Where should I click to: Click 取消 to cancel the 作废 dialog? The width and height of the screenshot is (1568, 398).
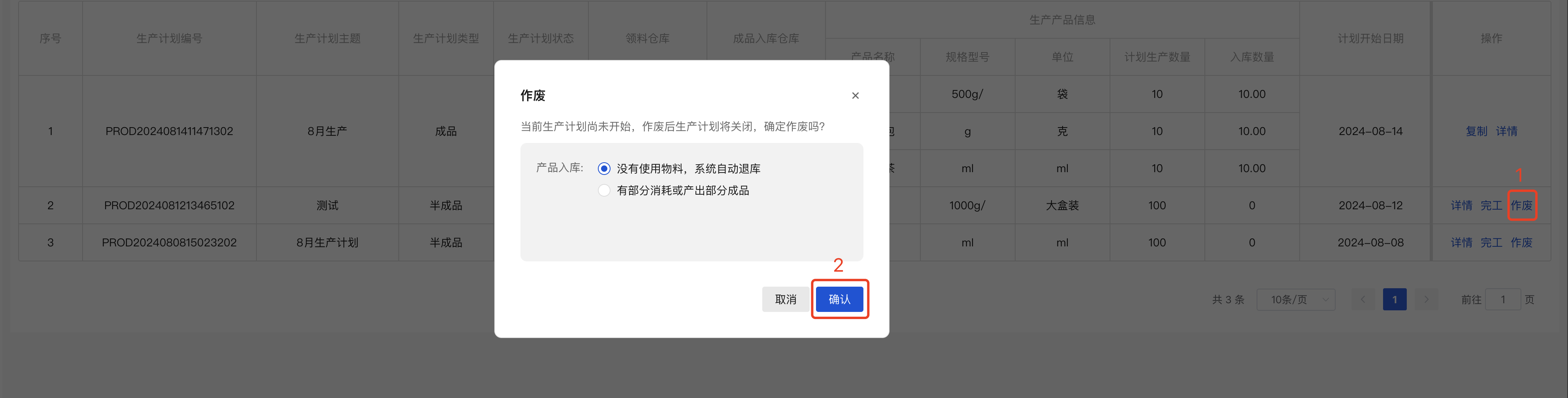tap(785, 299)
